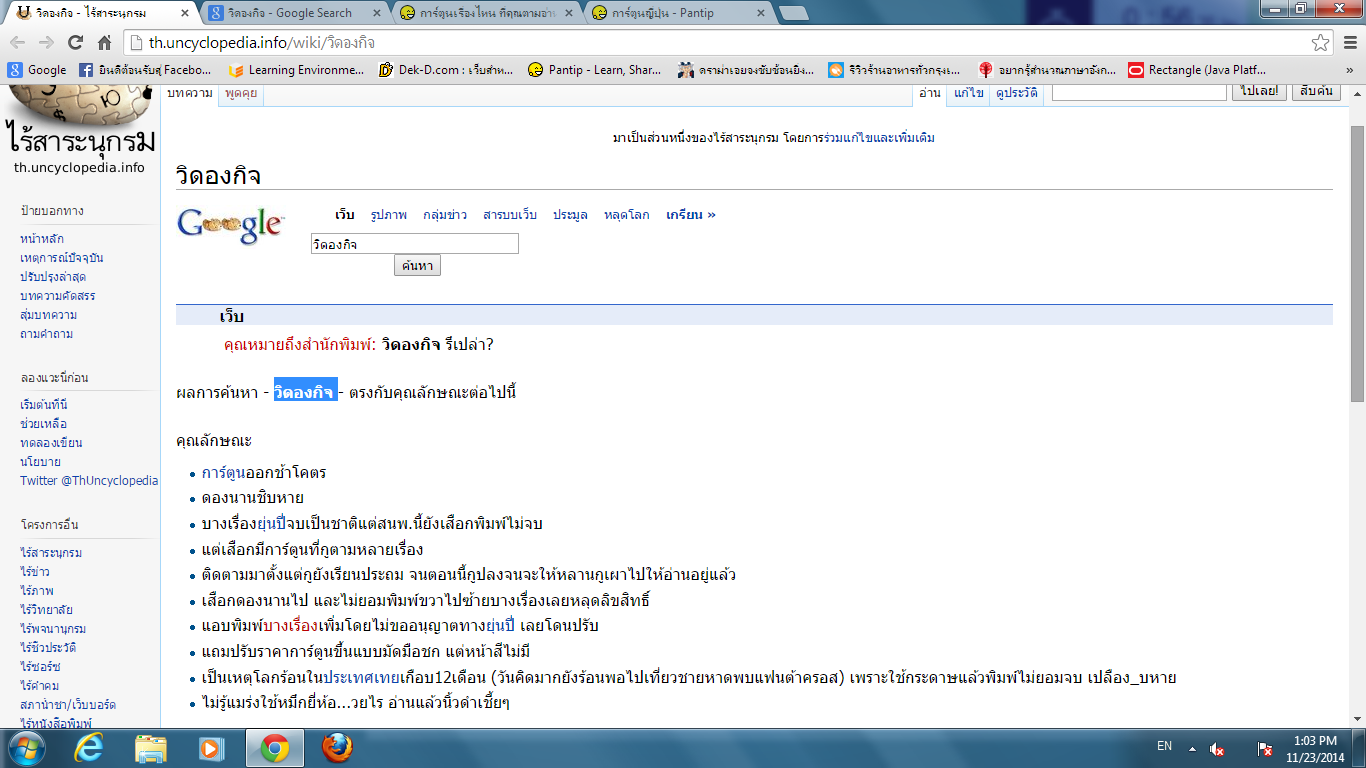1366x768 pixels.
Task: Open the แก้ไข edit tab
Action: point(968,93)
